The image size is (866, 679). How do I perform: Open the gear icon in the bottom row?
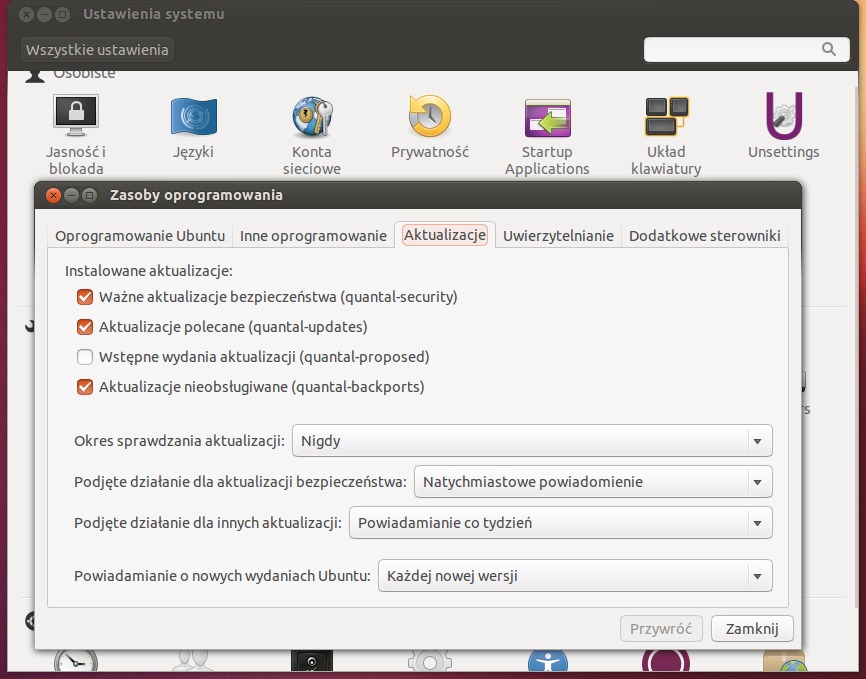430,660
